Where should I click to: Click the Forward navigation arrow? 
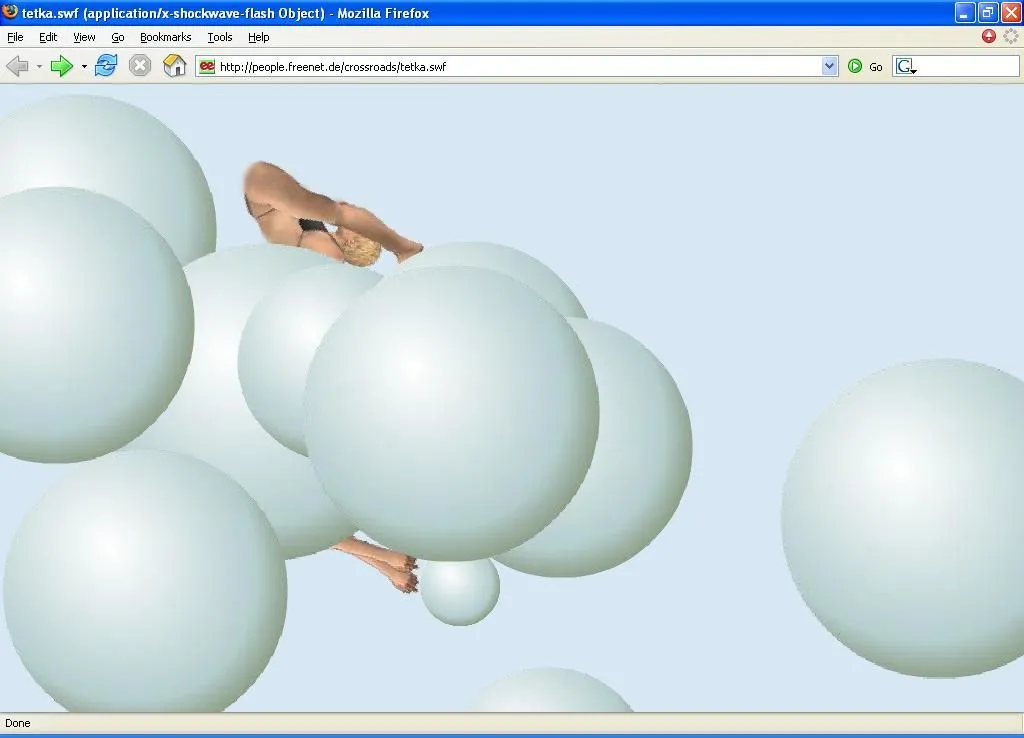click(x=61, y=66)
